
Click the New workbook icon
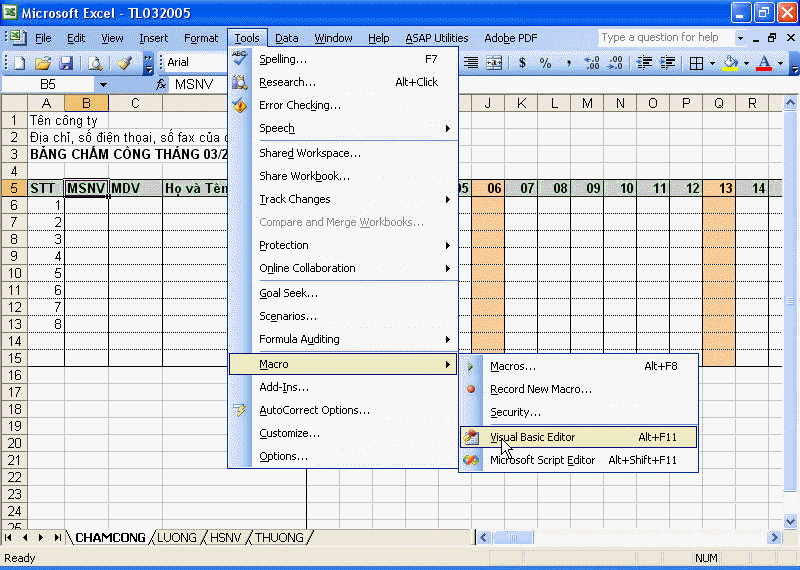[x=18, y=63]
